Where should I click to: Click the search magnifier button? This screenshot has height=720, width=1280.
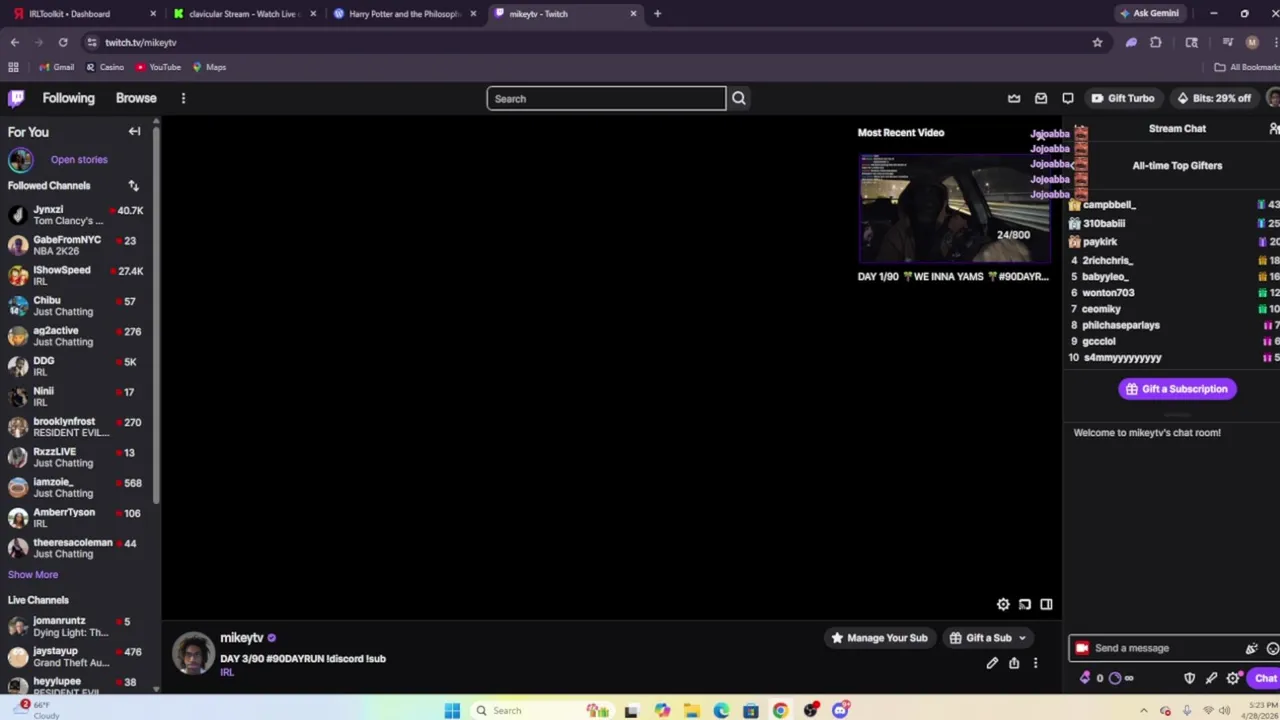tap(739, 98)
